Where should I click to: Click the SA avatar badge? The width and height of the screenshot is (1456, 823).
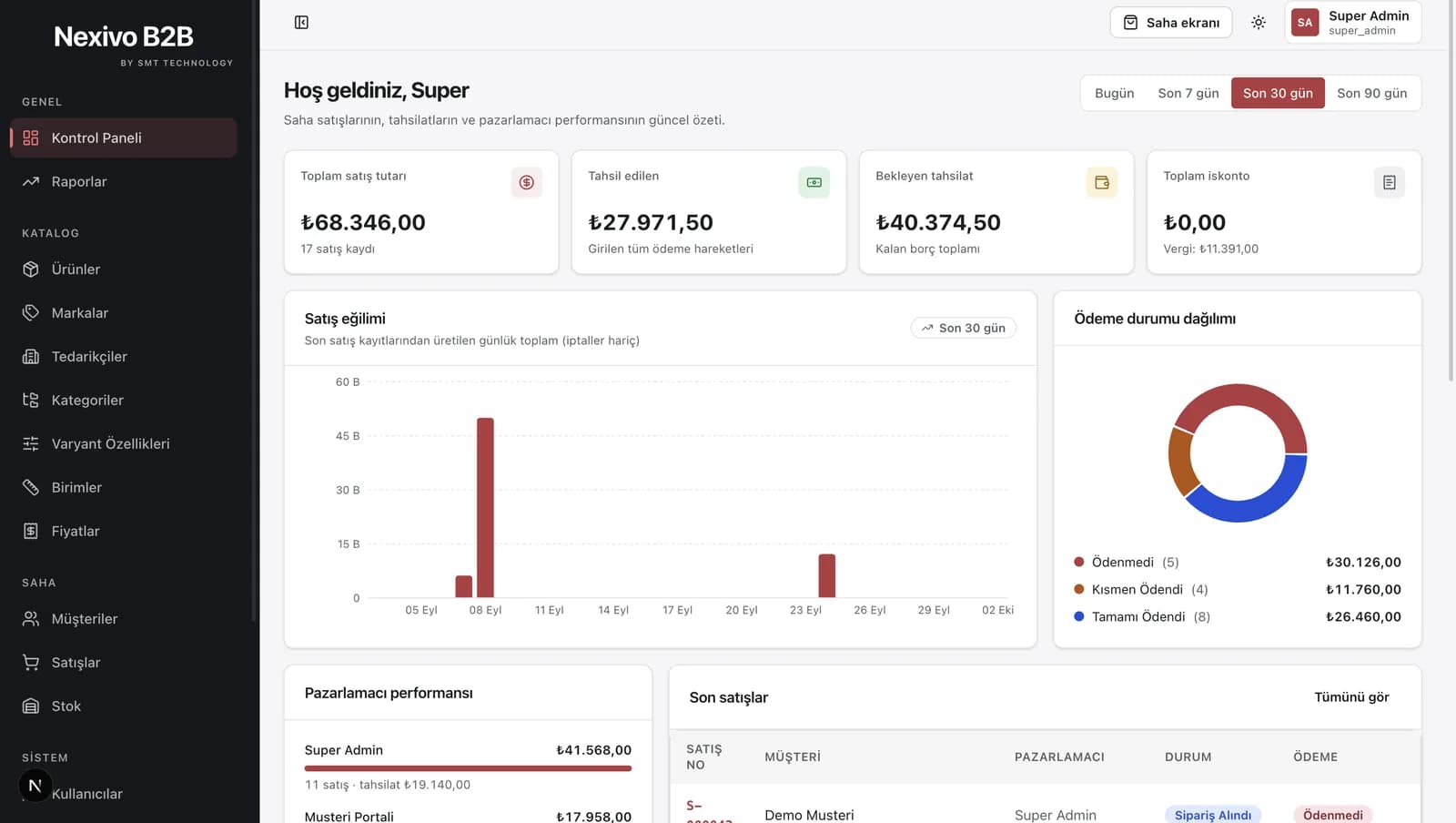click(x=1305, y=23)
